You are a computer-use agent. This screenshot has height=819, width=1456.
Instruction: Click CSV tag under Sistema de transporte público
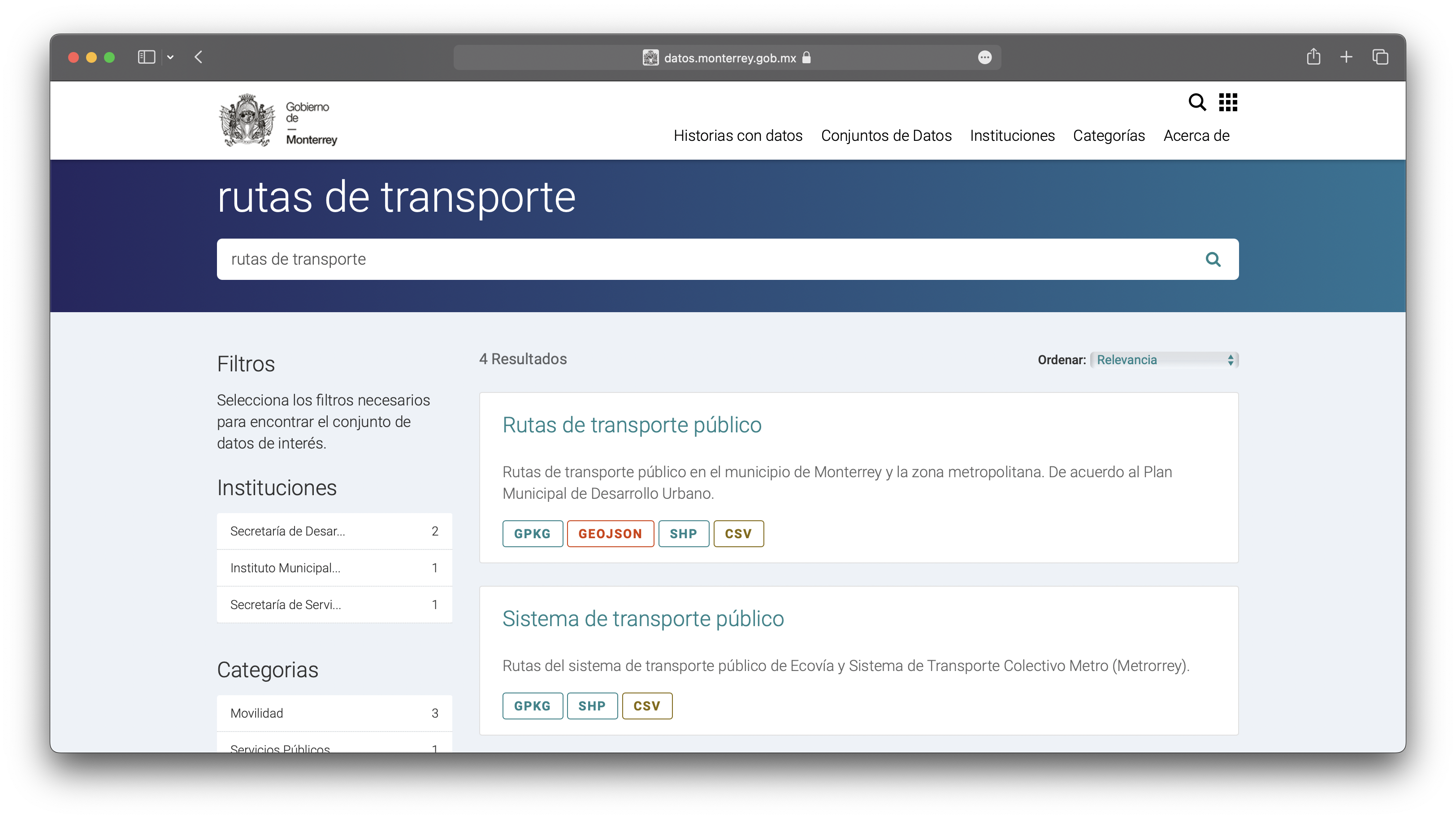tap(647, 706)
